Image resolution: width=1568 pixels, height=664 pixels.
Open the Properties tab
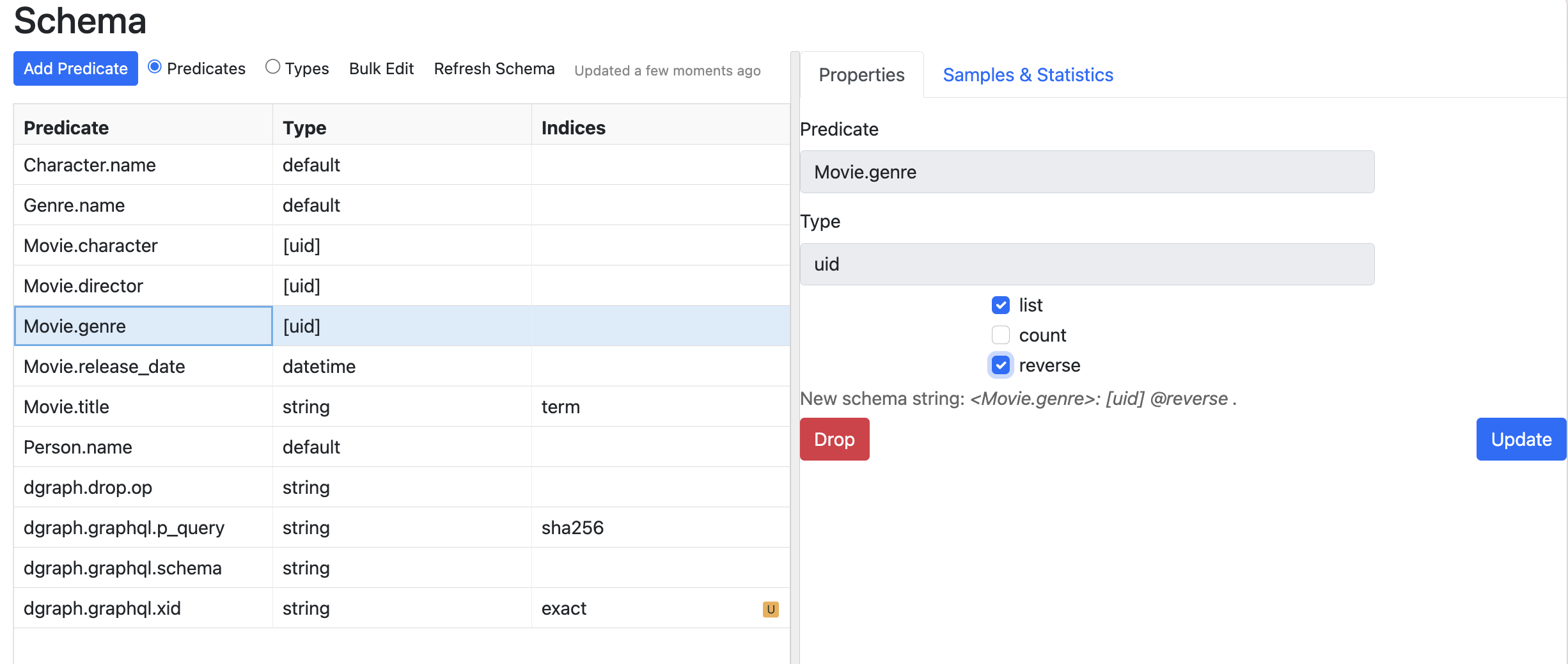861,75
